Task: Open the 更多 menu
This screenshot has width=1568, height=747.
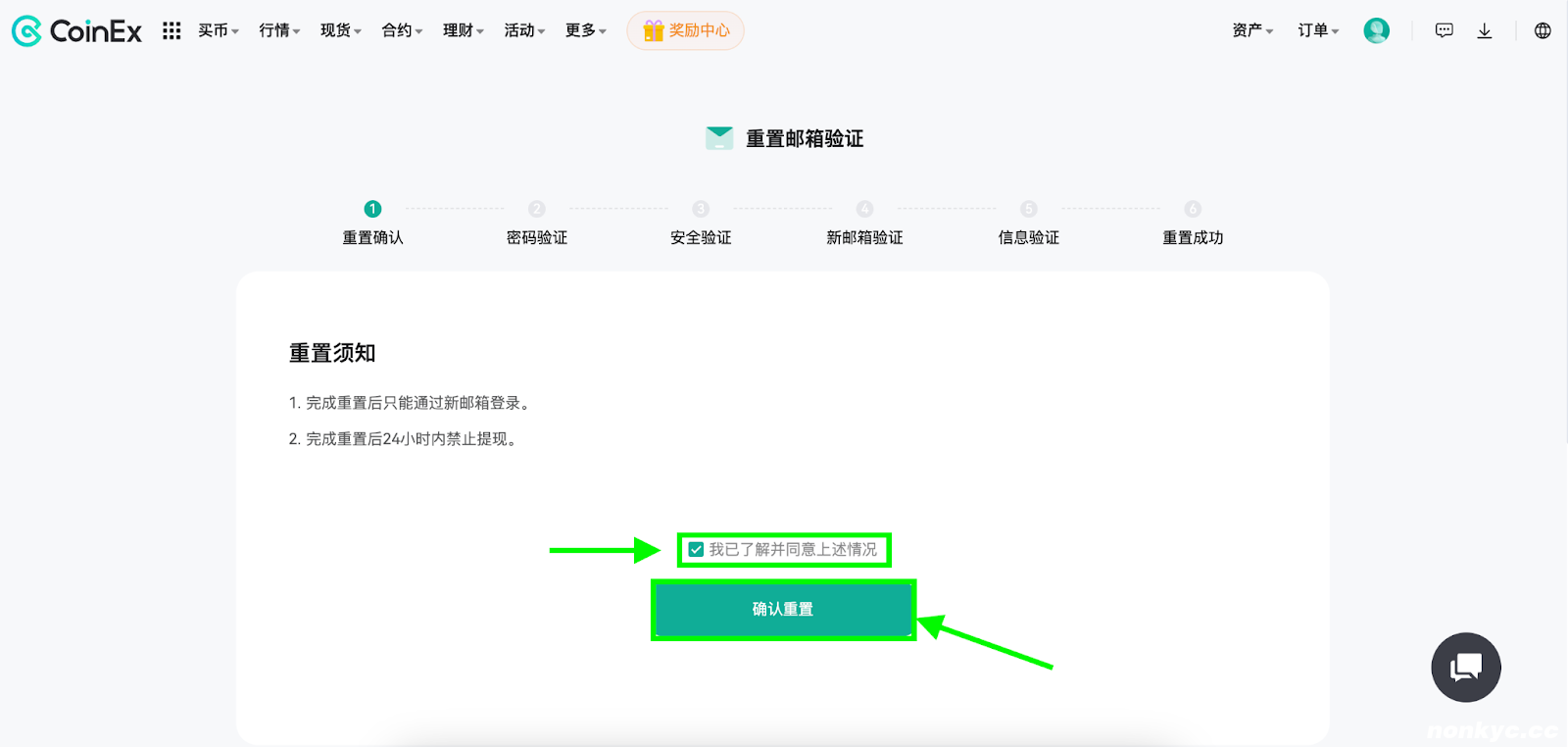Action: point(585,31)
